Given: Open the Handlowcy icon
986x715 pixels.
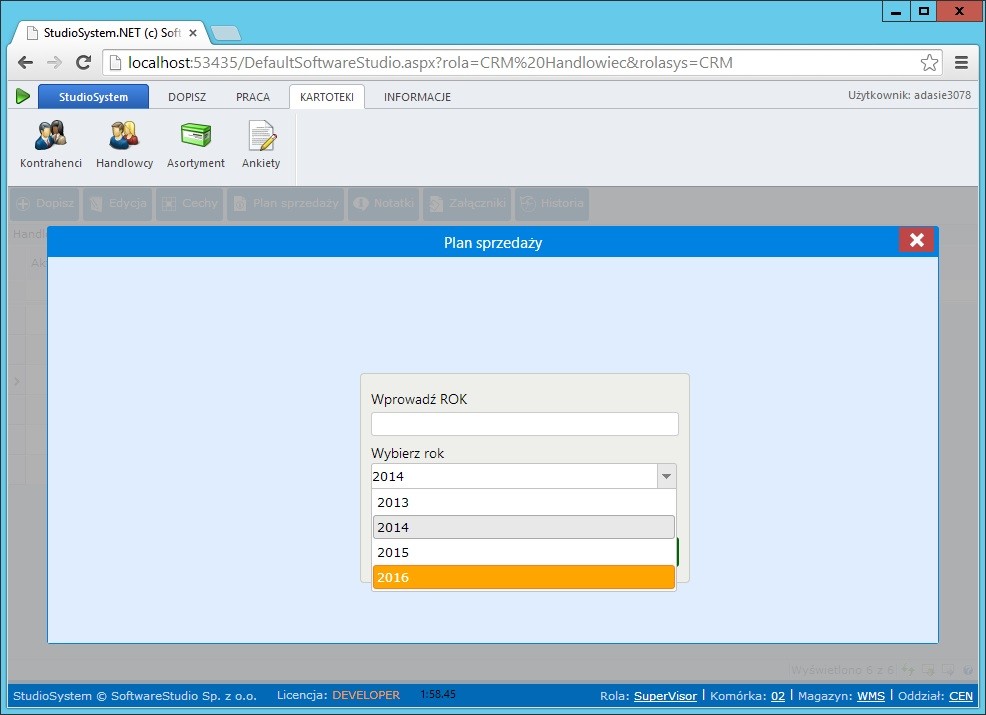Looking at the screenshot, I should click(x=124, y=144).
